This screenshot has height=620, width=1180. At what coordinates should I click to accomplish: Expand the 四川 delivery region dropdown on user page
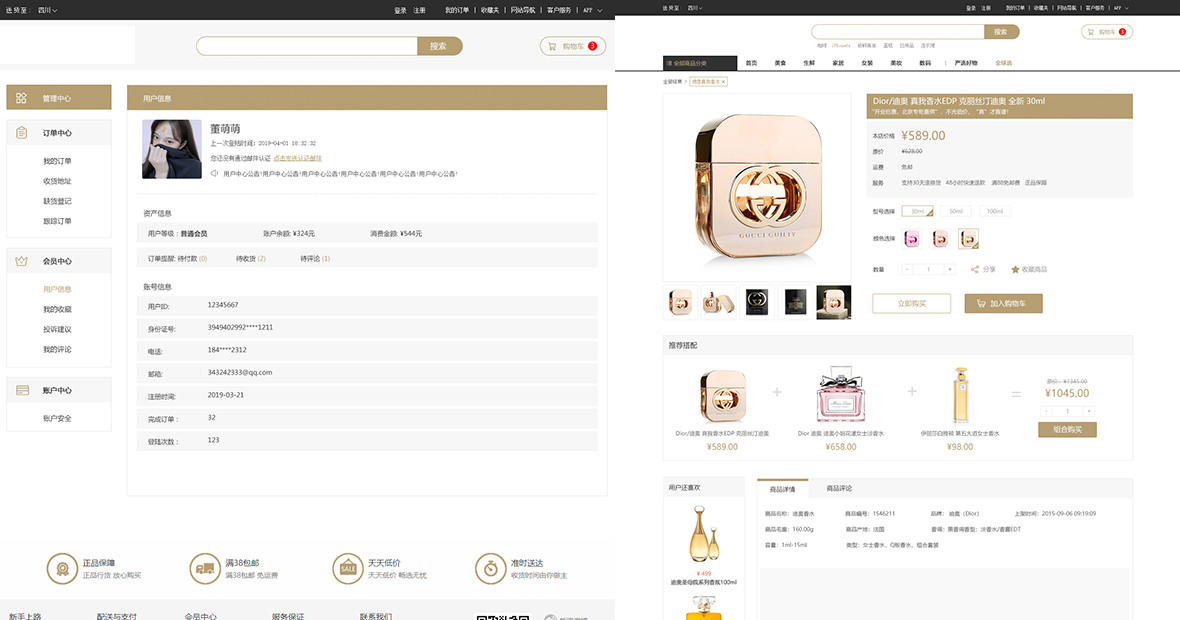(x=47, y=11)
